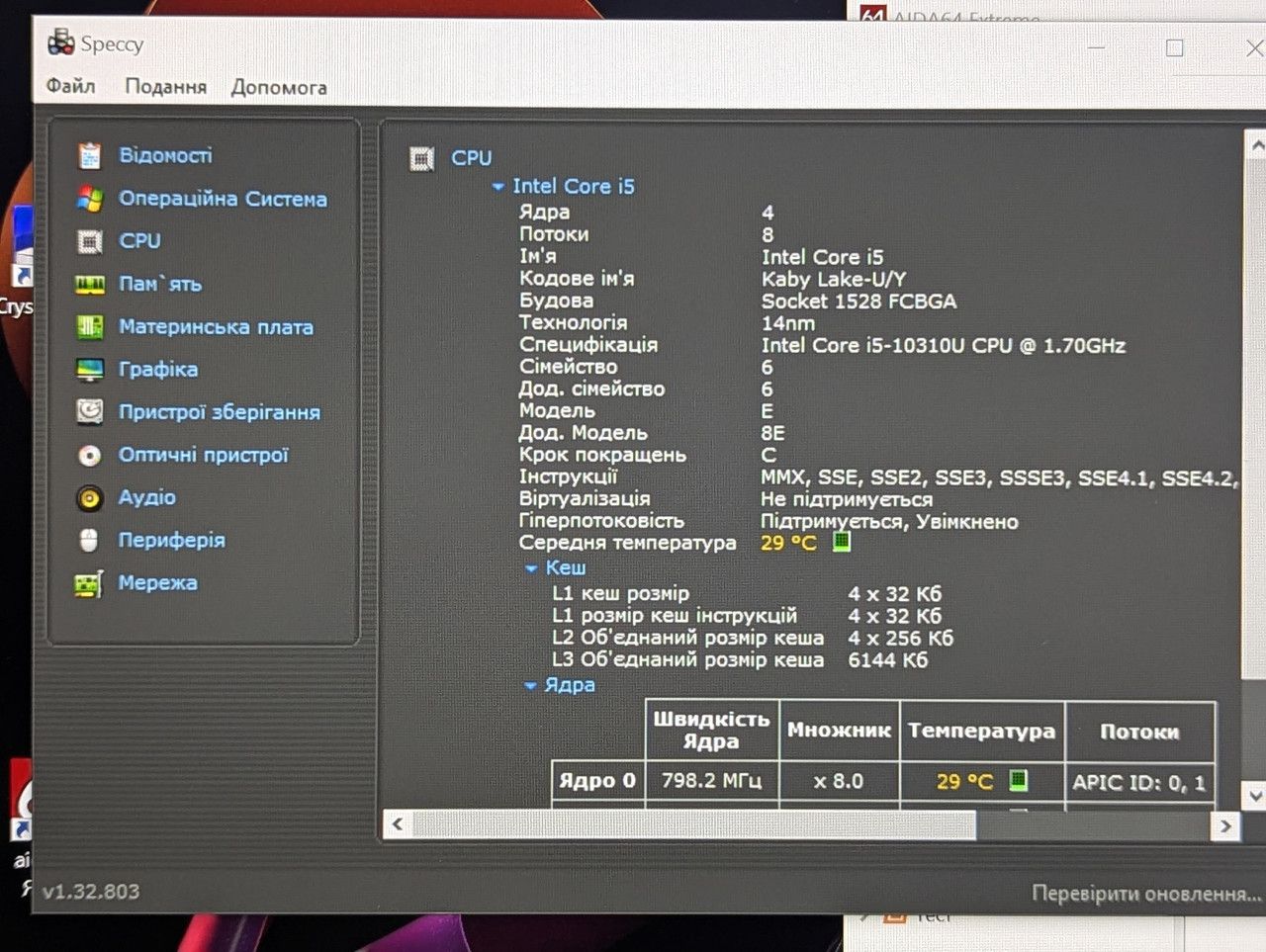Open the Подання menu

[x=165, y=87]
